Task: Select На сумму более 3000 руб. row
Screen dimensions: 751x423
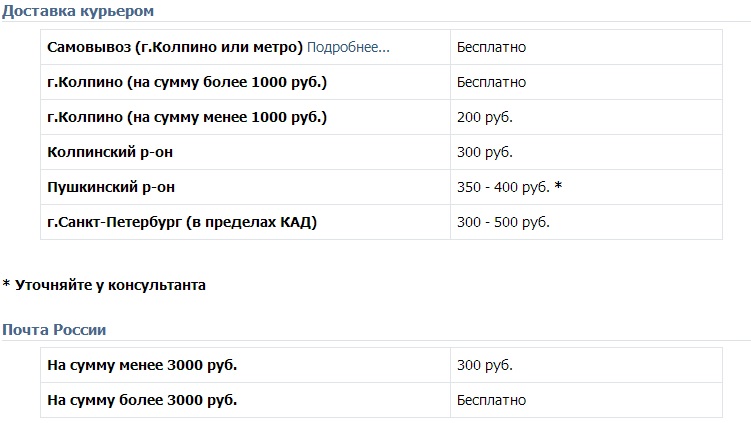Action: [x=142, y=400]
